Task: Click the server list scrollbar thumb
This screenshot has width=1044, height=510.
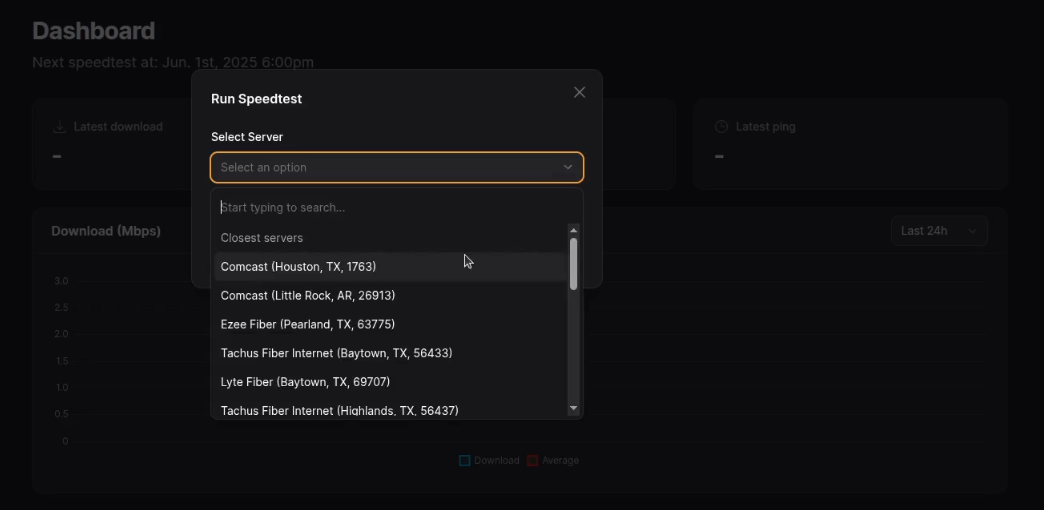Action: tap(573, 263)
